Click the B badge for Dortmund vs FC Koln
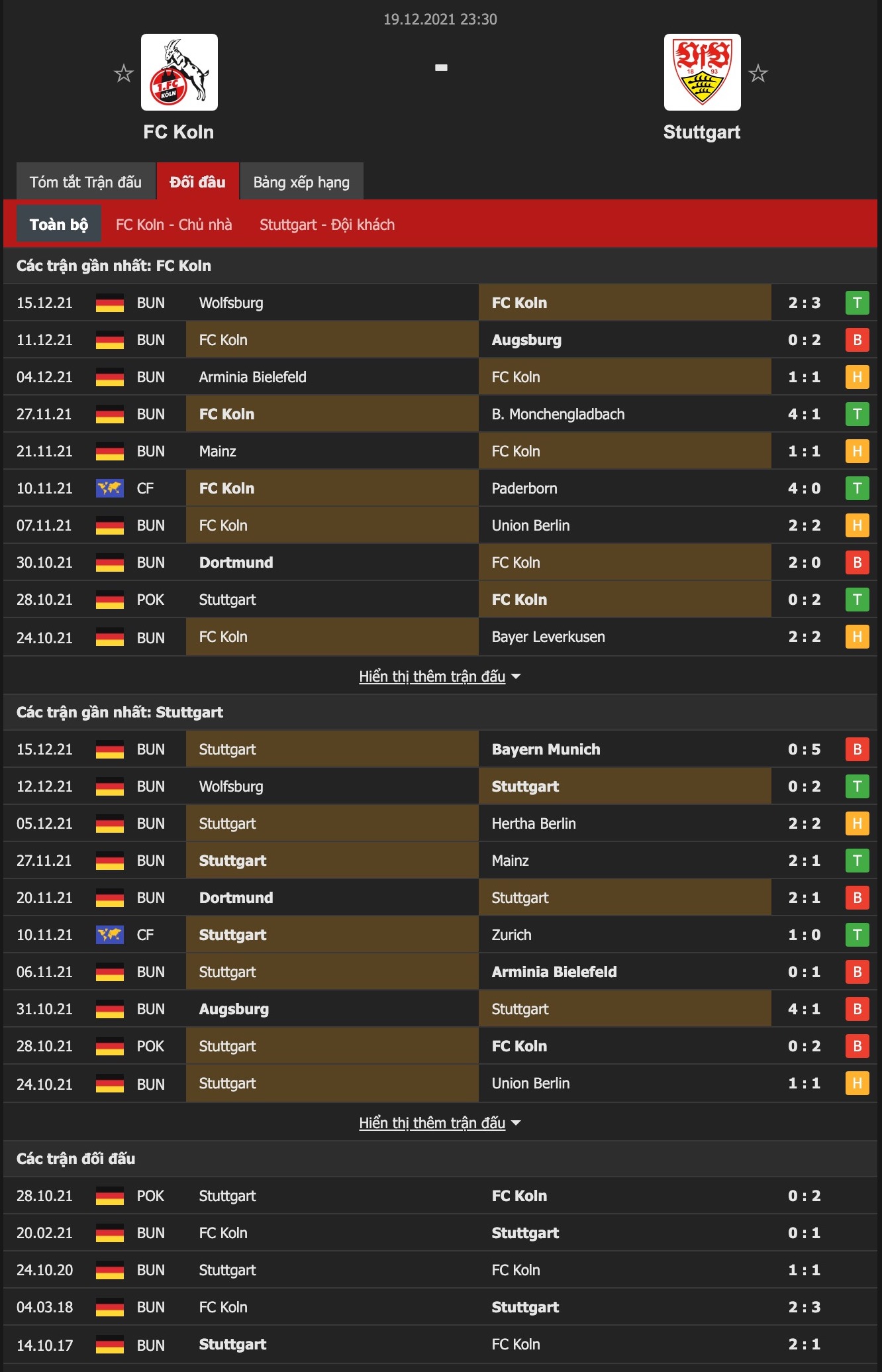Screen dimensions: 882x1372 [x=857, y=562]
